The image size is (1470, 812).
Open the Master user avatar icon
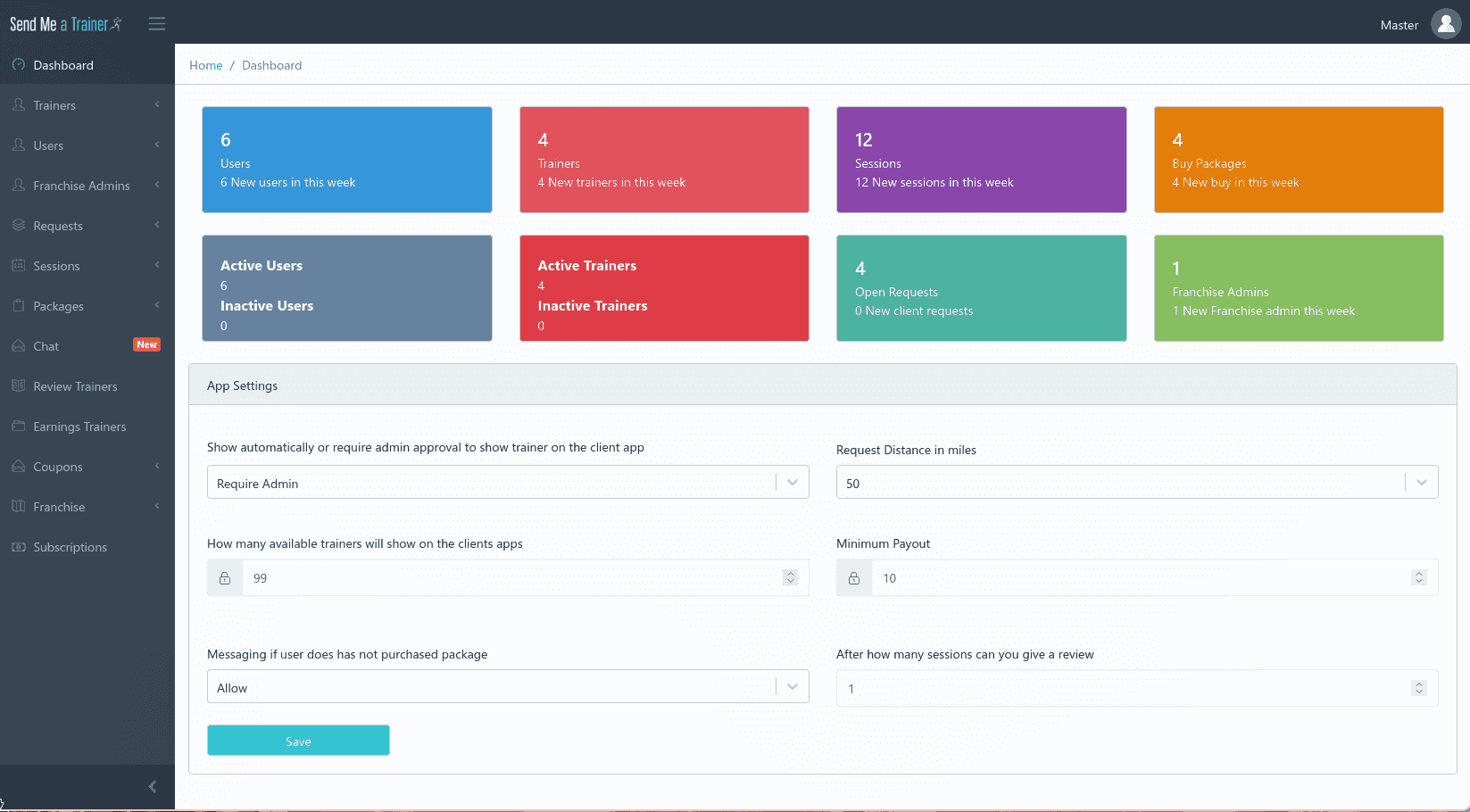pos(1446,24)
